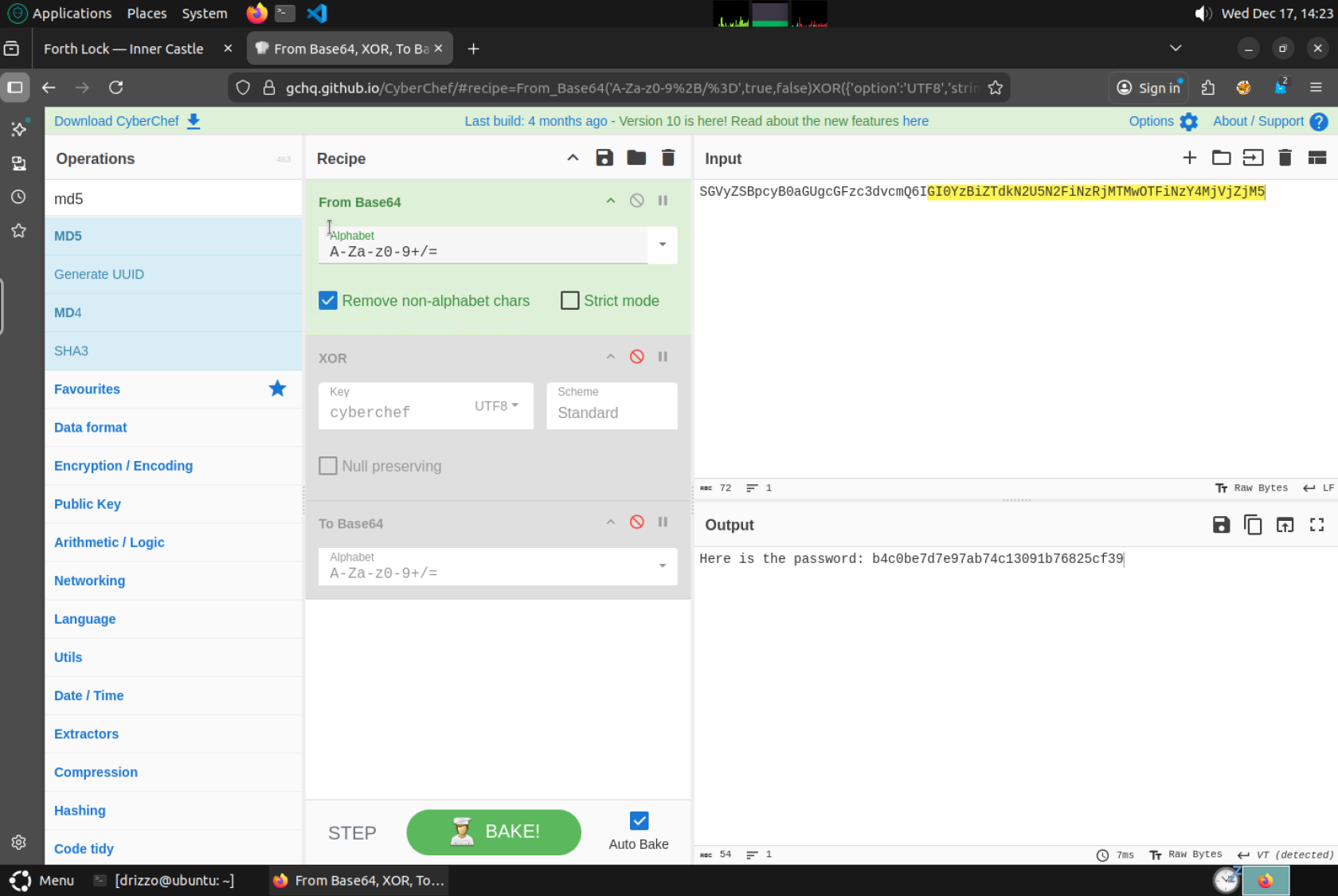List all browser tabs dropdown
This screenshot has width=1338, height=896.
coord(1176,49)
